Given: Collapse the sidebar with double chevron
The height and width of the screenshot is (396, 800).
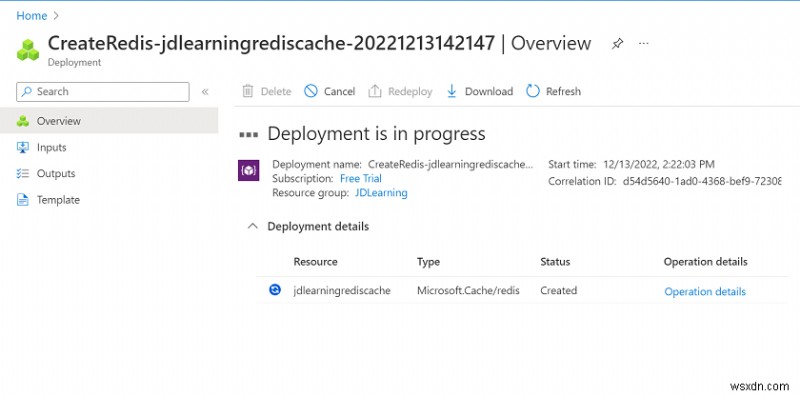Looking at the screenshot, I should coord(205,92).
